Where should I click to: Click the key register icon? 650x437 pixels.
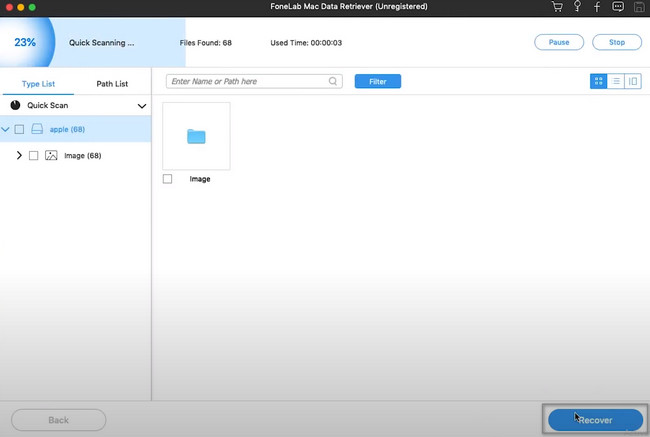(x=577, y=6)
